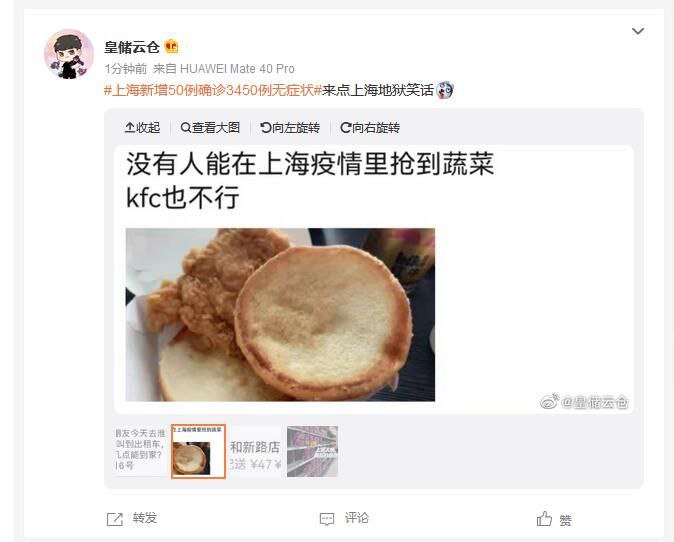Open the 皇储云仓 username profile link
The image size is (674, 542).
click(x=132, y=47)
